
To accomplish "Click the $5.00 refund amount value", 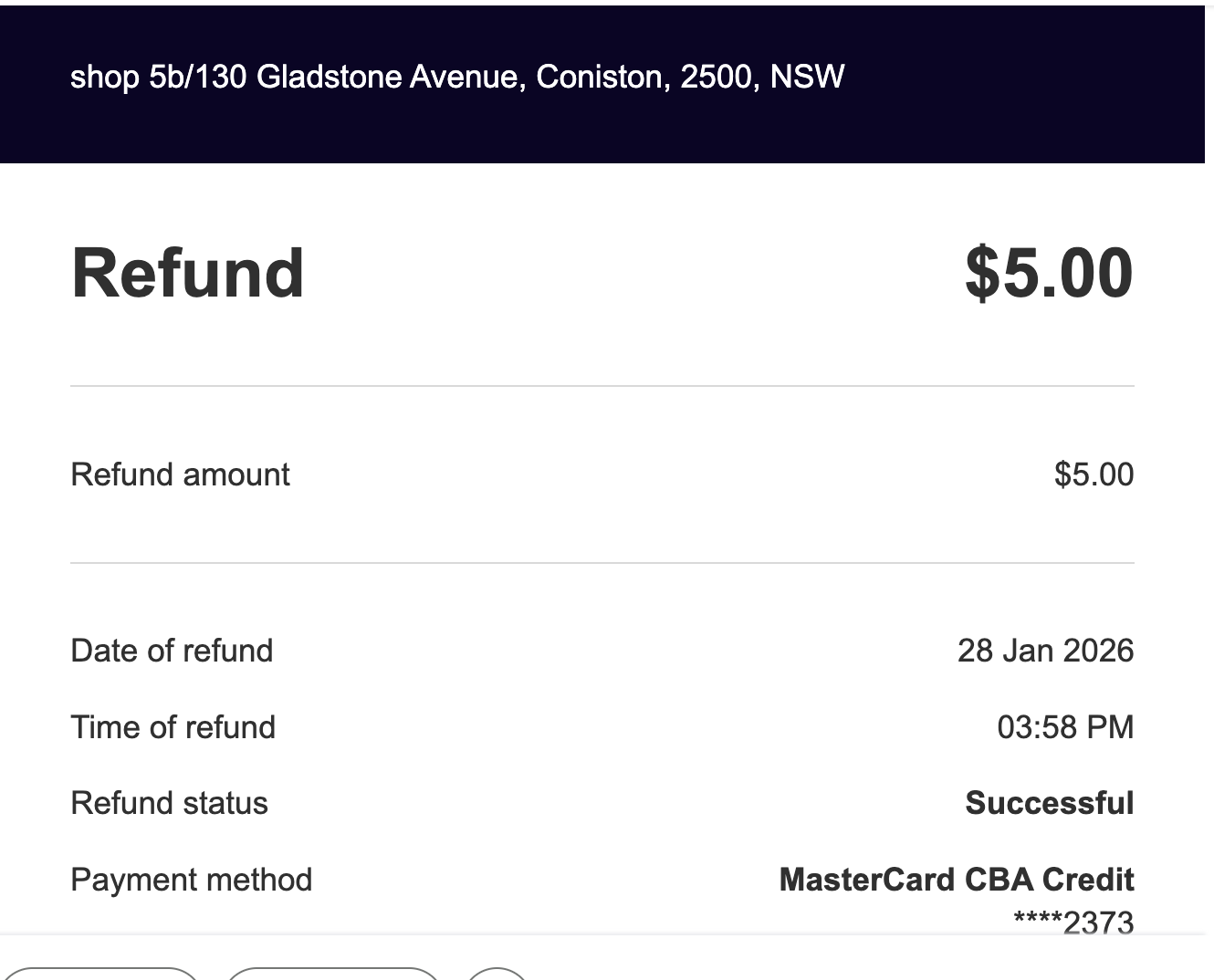I will click(1094, 474).
